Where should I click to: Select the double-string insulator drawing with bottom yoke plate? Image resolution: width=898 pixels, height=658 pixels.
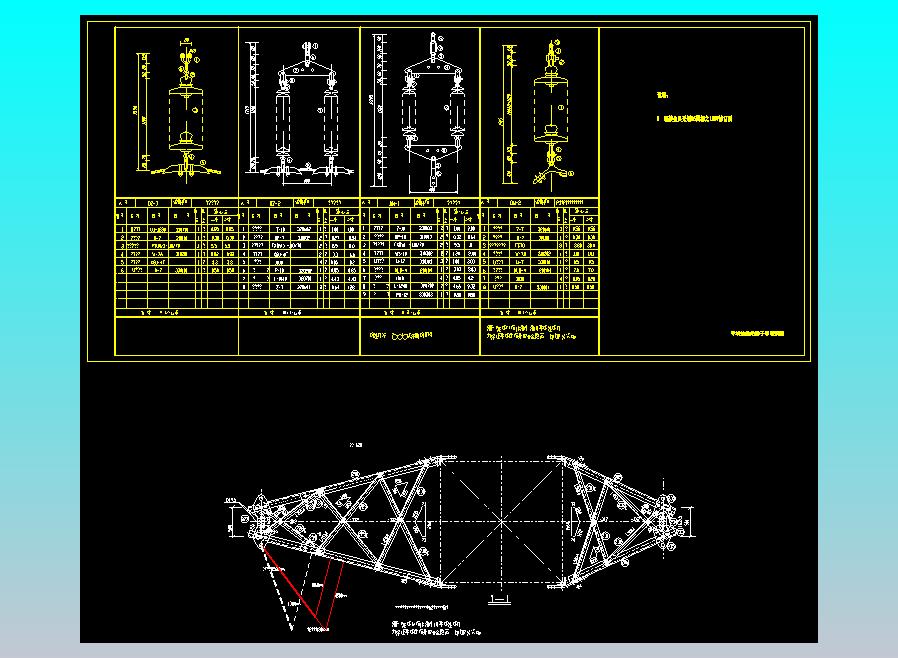(419, 112)
